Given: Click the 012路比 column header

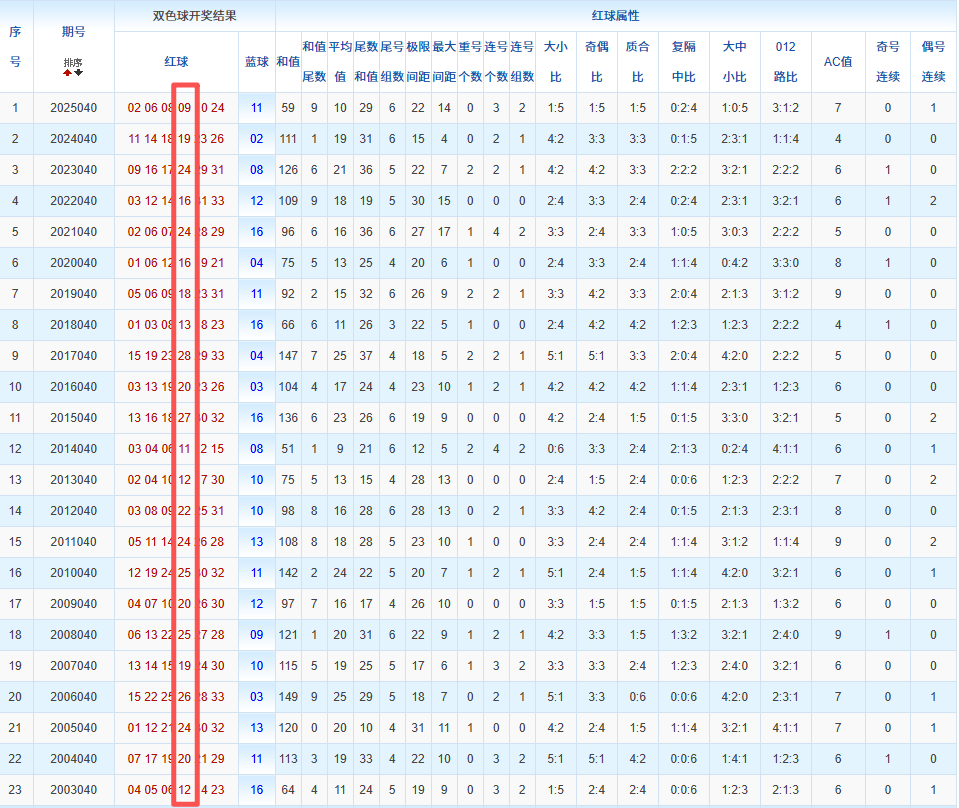Looking at the screenshot, I should click(786, 61).
